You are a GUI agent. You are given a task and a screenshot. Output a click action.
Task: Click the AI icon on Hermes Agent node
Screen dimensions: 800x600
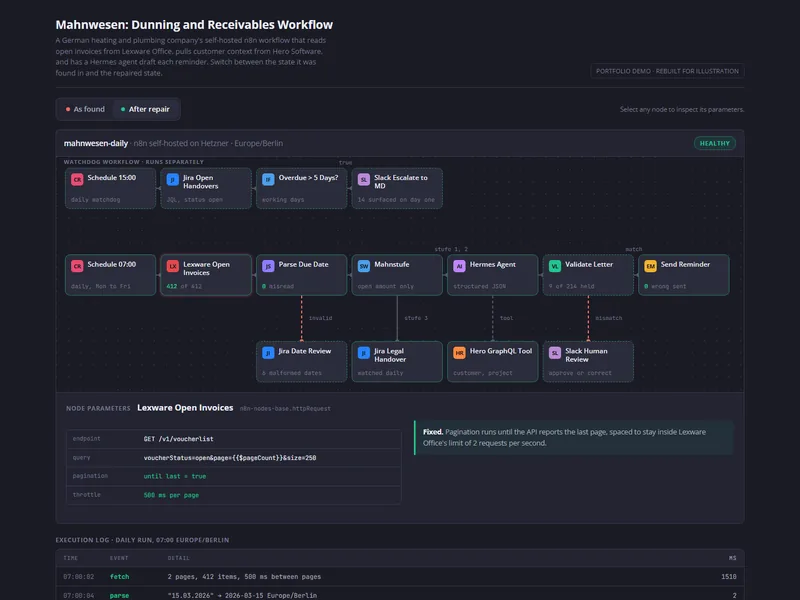pyautogui.click(x=459, y=266)
